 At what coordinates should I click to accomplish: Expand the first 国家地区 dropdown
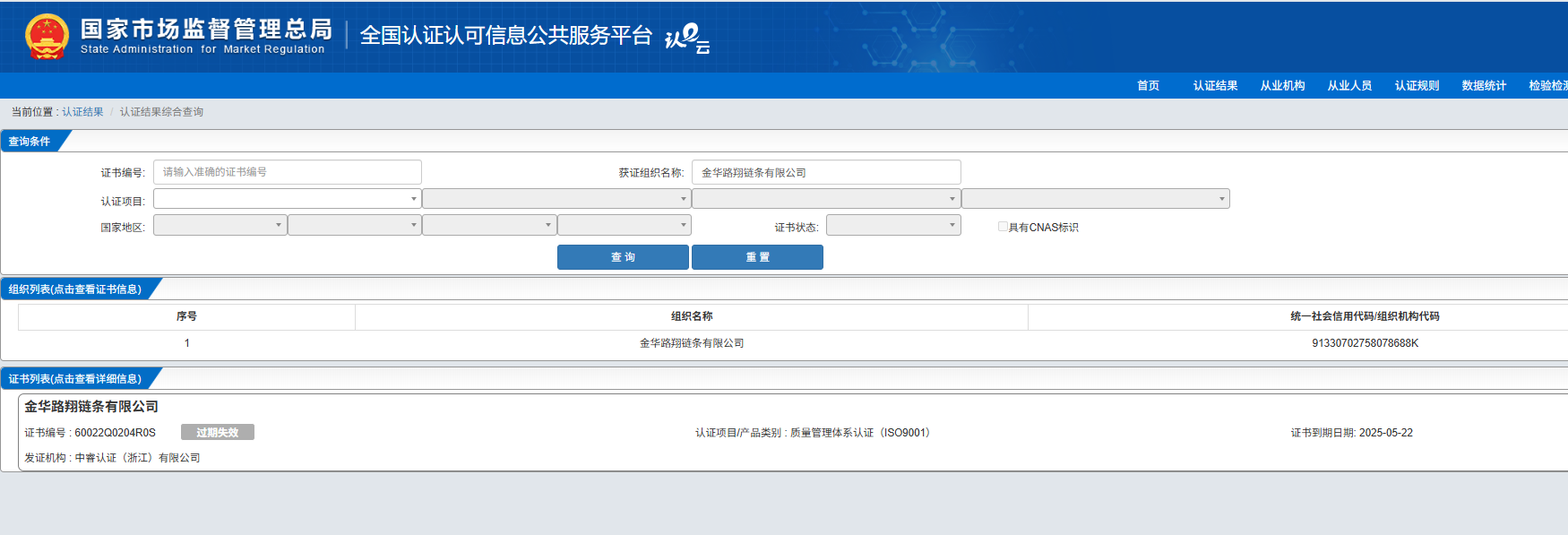(x=220, y=225)
